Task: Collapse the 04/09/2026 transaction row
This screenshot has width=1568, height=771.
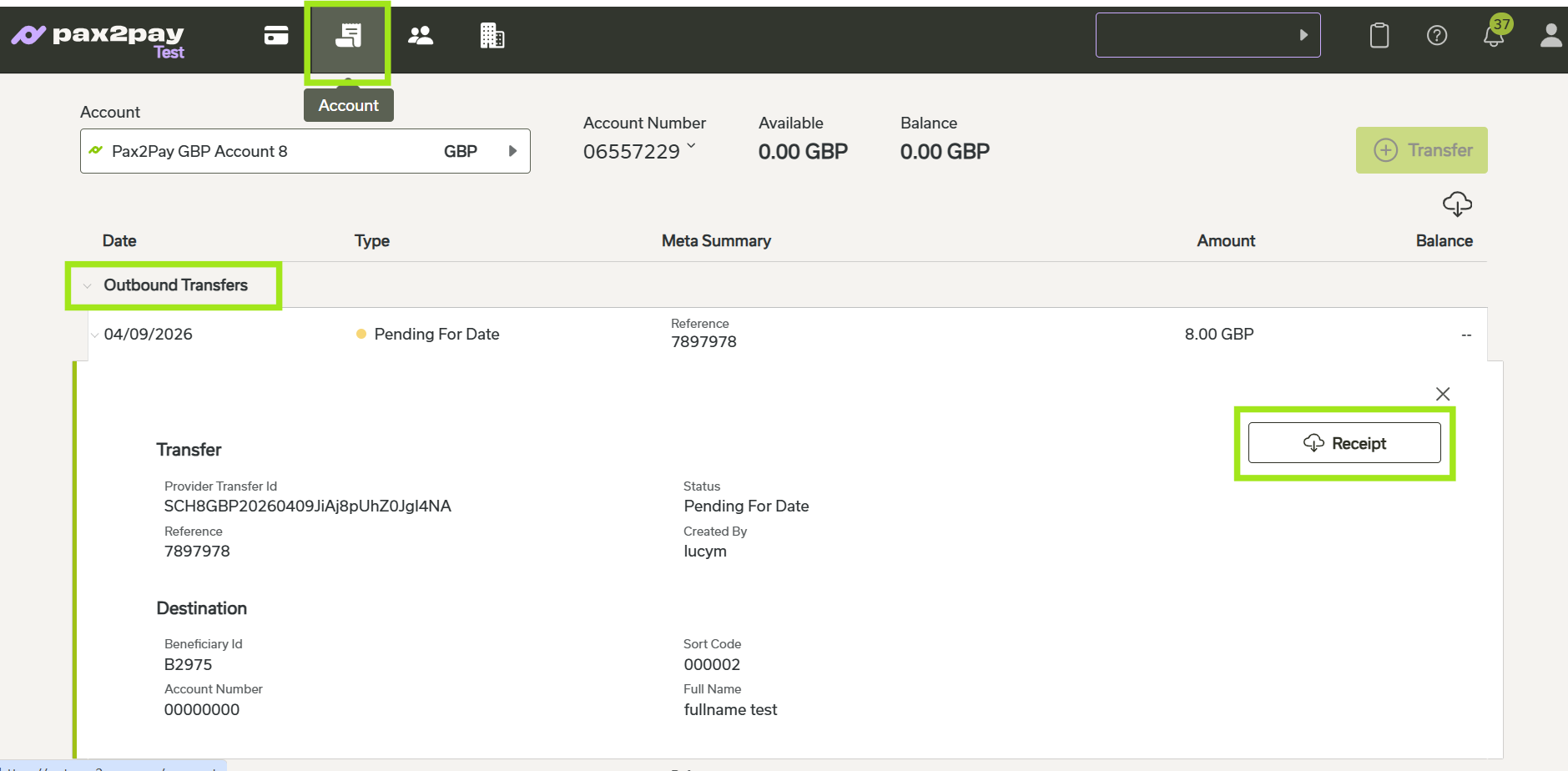Action: point(94,335)
